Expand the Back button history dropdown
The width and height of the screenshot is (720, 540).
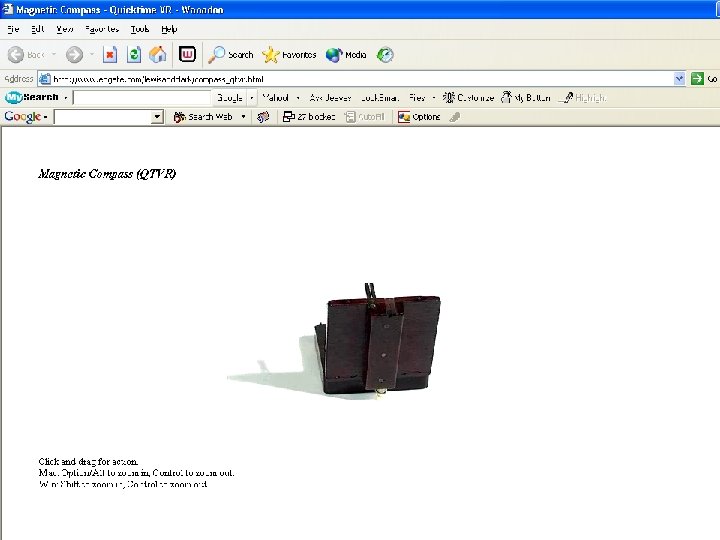(53, 55)
